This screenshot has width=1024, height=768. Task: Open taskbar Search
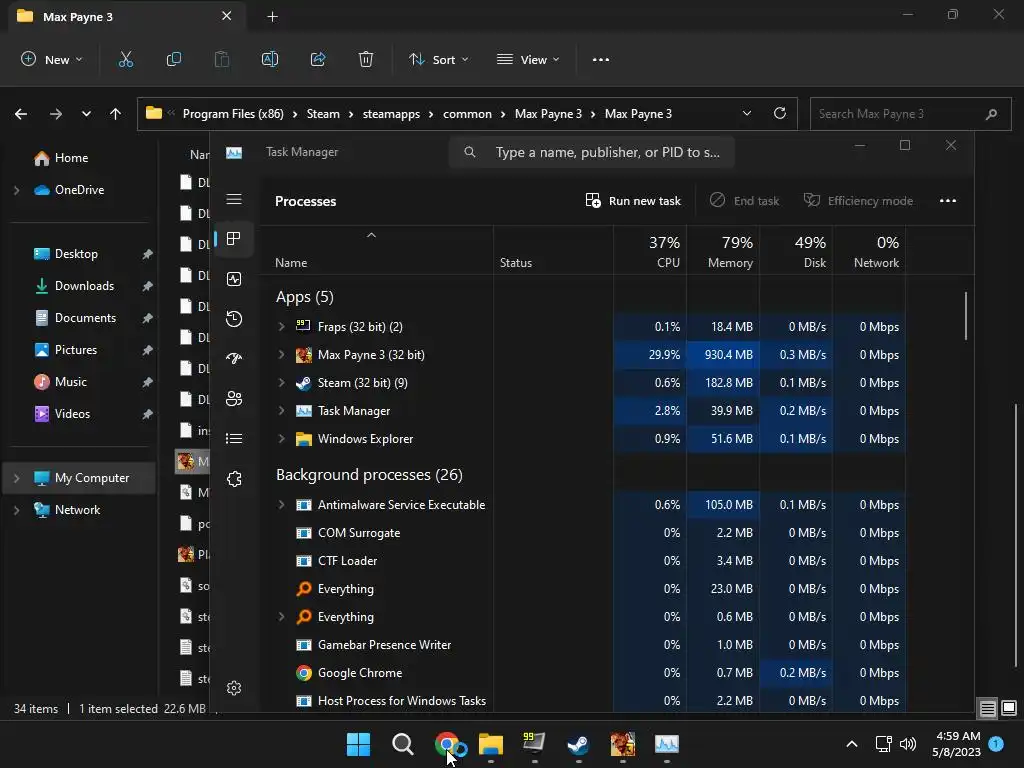402,744
